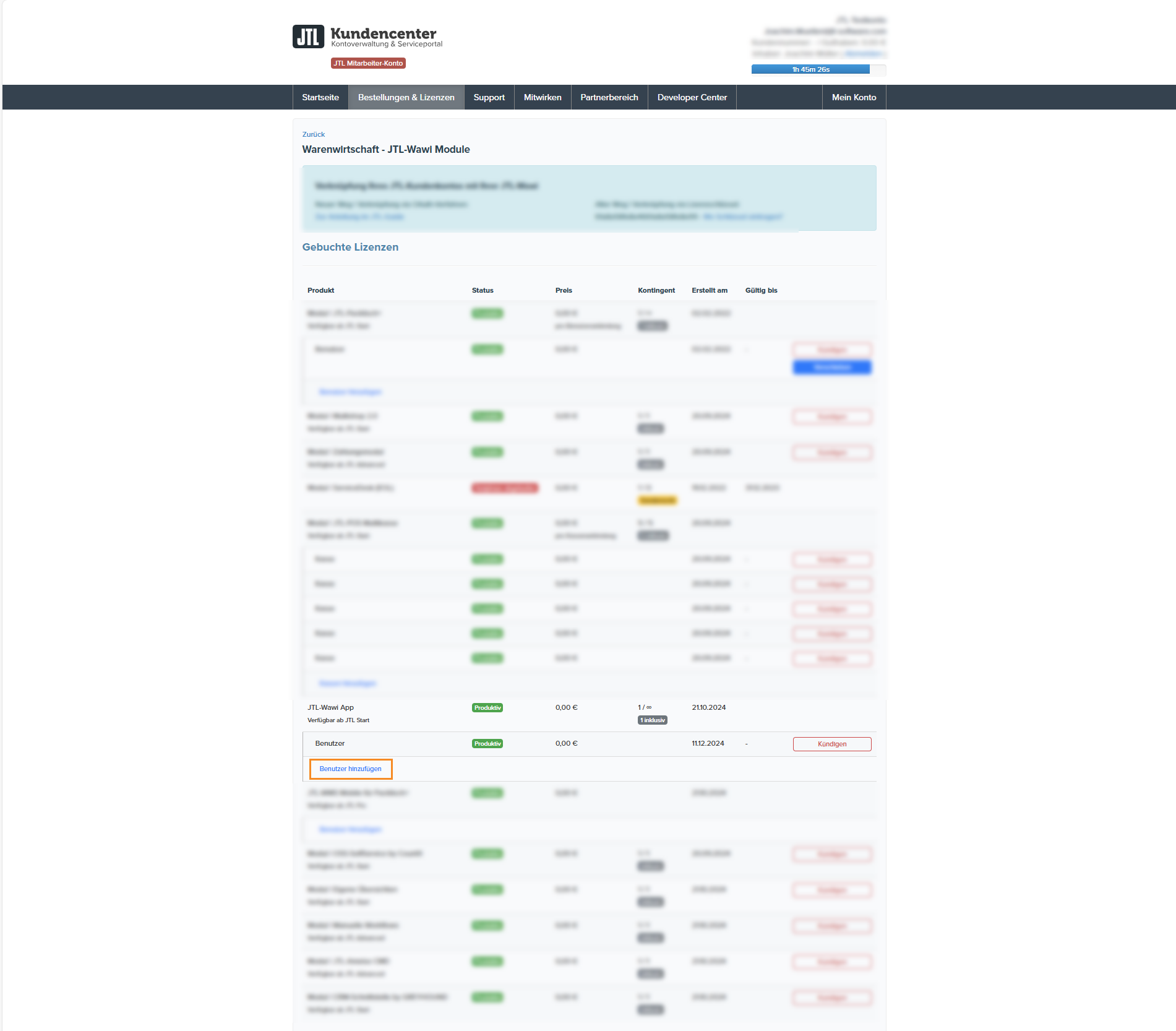The height and width of the screenshot is (1031, 1176).
Task: Click the Status column header
Action: tap(483, 290)
